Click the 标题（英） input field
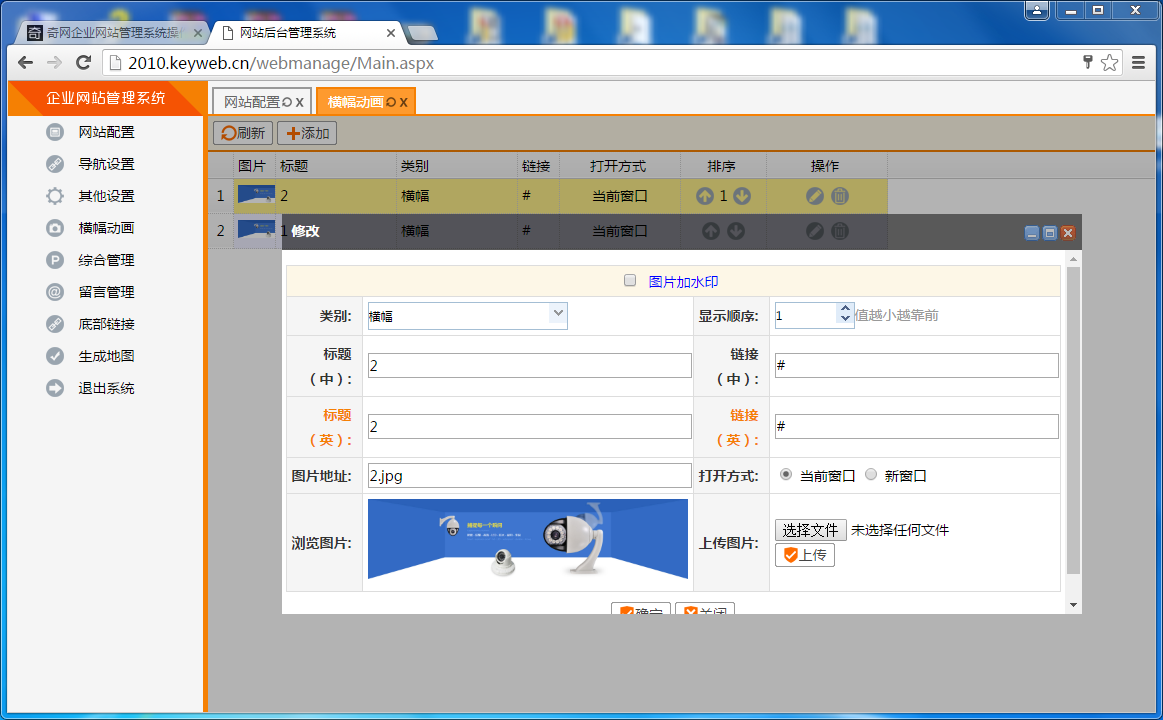 click(530, 426)
